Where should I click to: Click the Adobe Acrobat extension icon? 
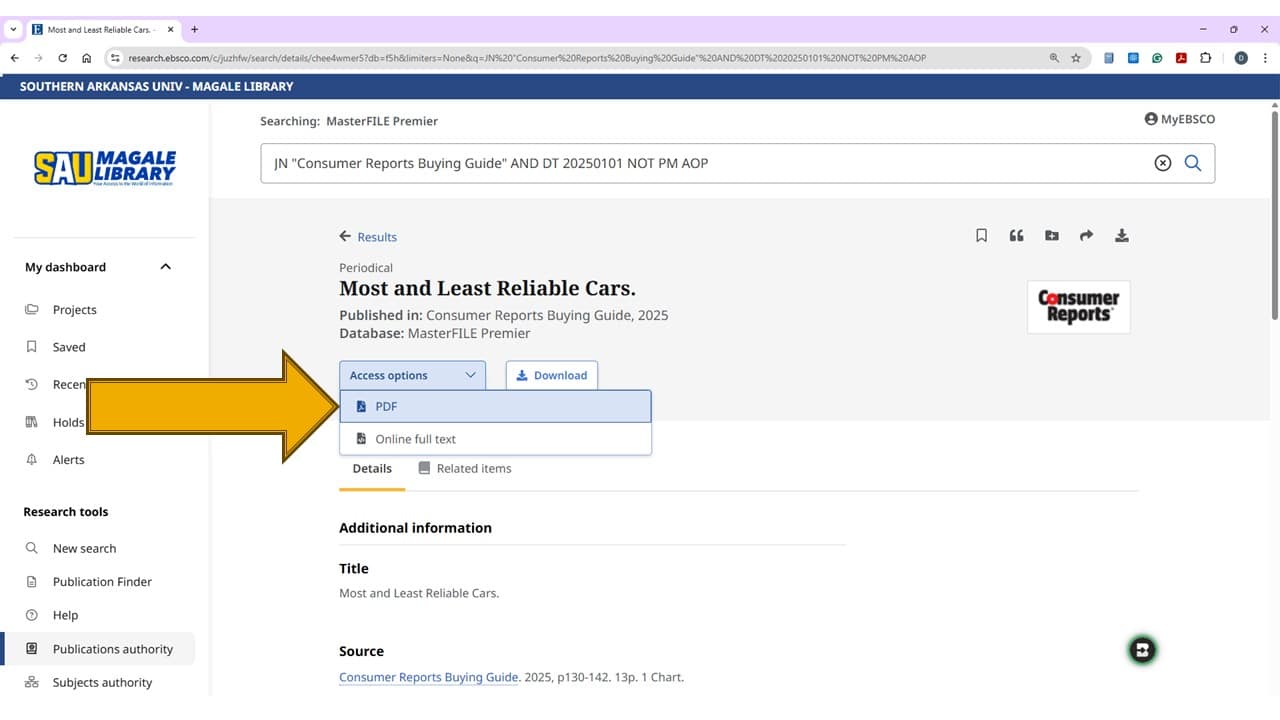(x=1181, y=58)
